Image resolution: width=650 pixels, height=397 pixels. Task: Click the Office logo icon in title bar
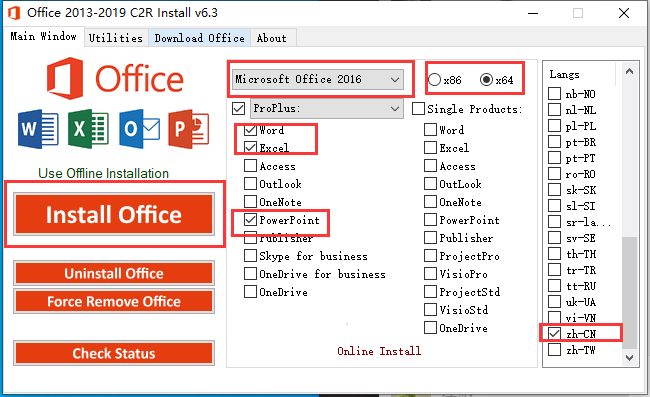[x=14, y=13]
